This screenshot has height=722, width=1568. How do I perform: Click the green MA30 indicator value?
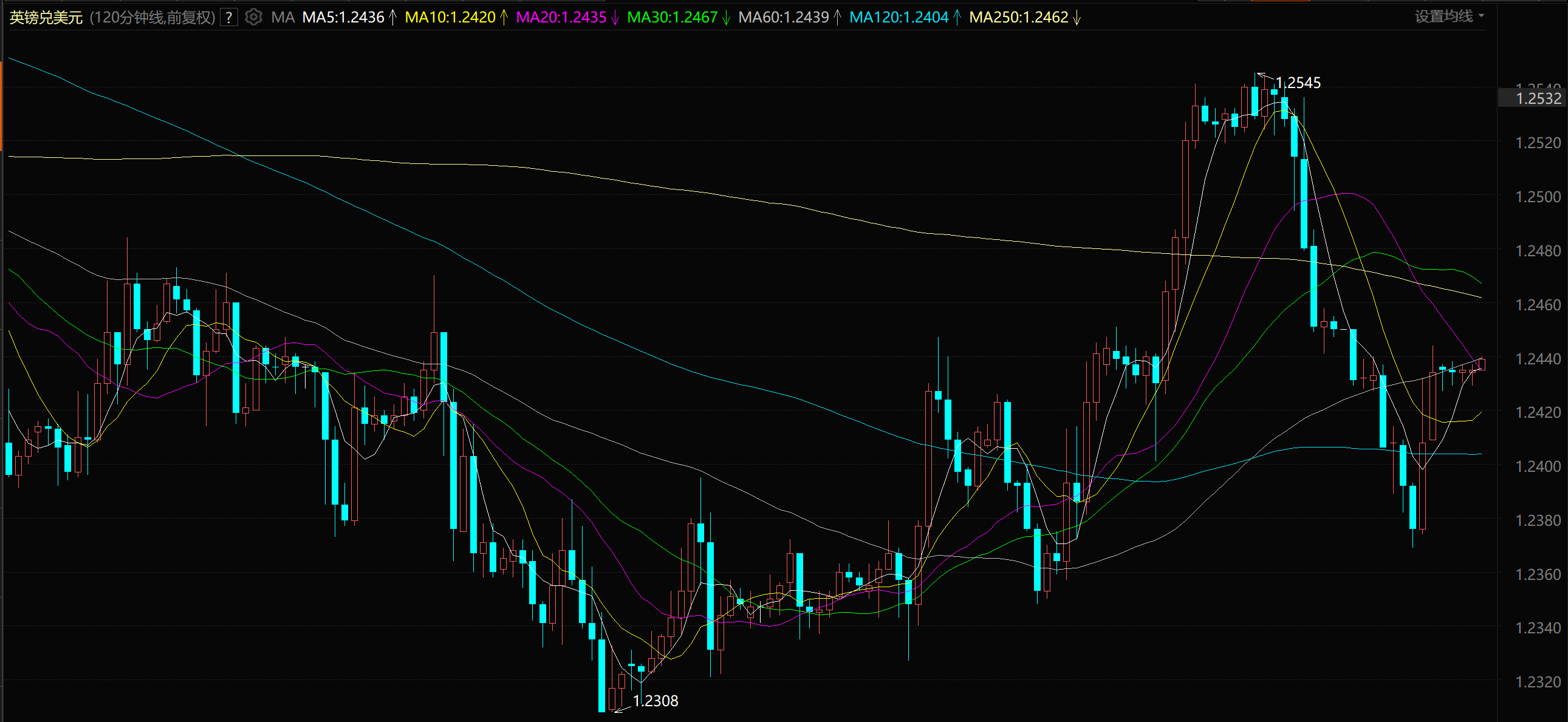pyautogui.click(x=672, y=17)
